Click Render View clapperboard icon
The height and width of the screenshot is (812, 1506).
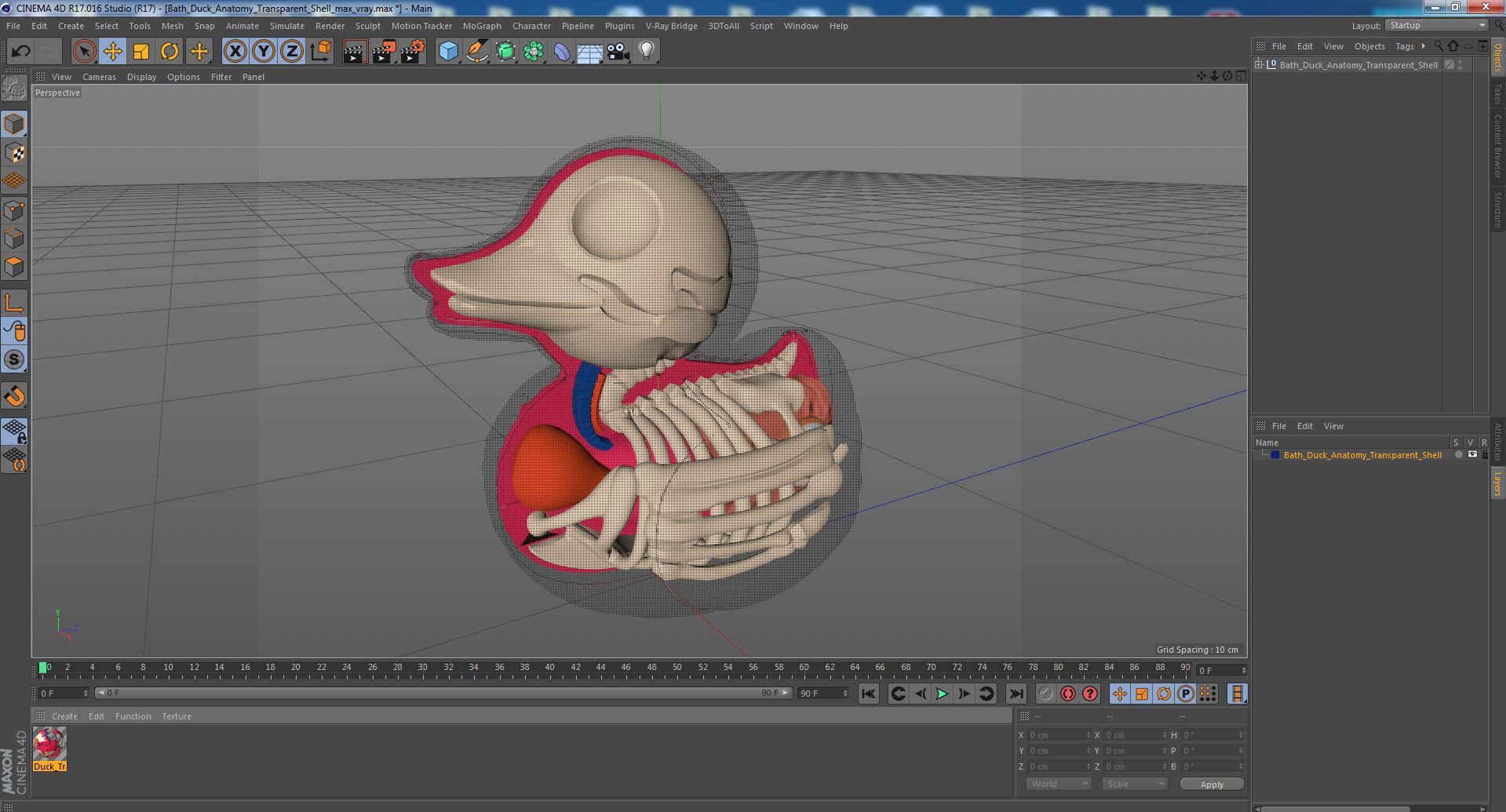point(355,52)
